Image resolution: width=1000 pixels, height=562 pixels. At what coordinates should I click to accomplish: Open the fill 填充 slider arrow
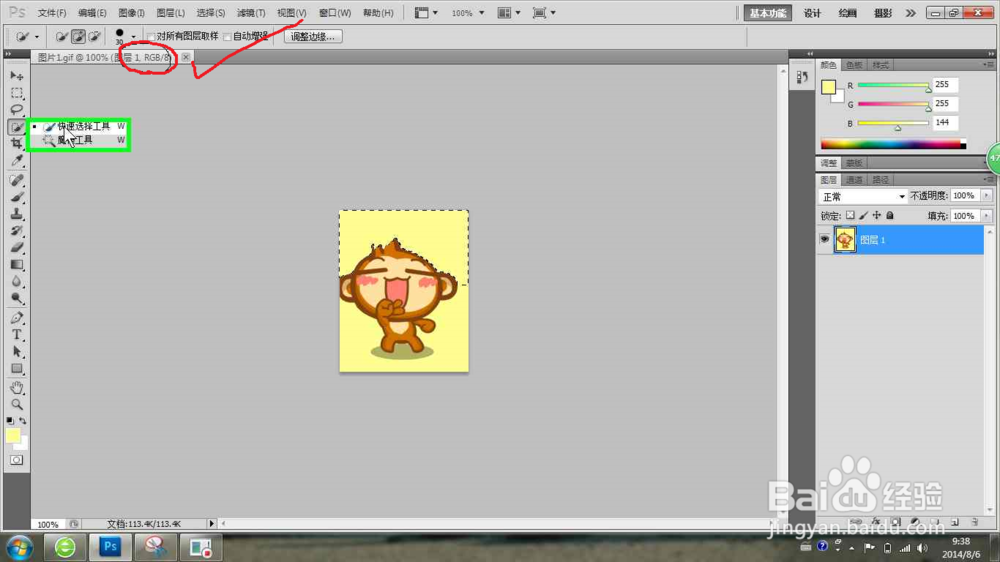[987, 216]
